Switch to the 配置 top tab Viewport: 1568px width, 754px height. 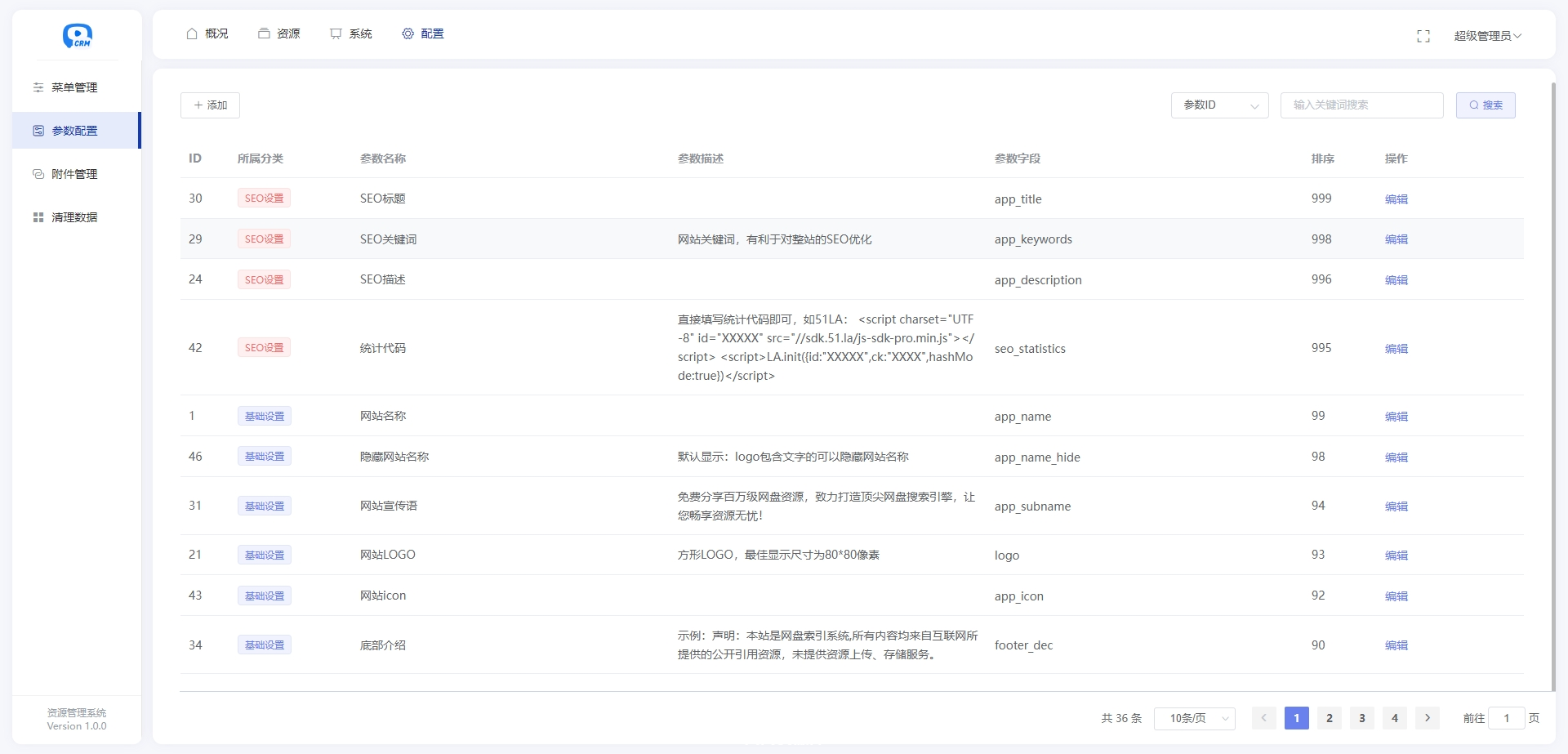(423, 33)
